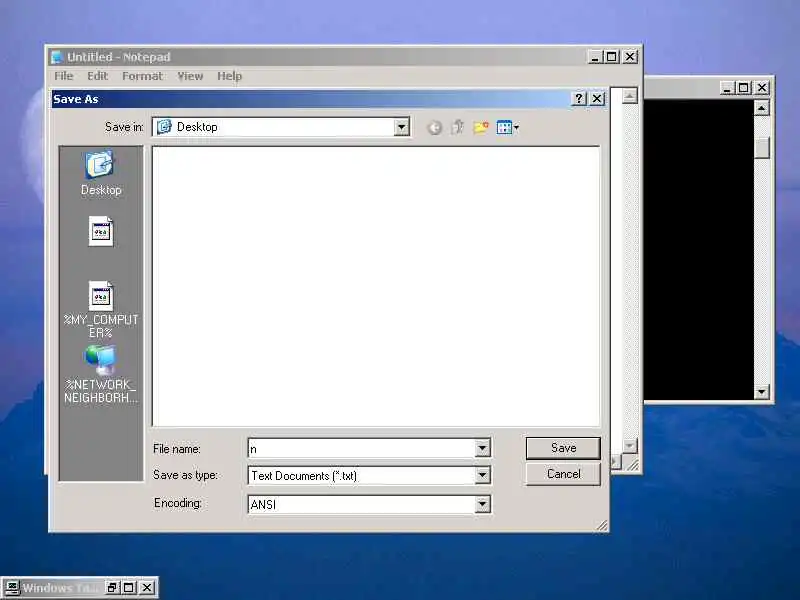Click the empty file list area

[x=376, y=286]
